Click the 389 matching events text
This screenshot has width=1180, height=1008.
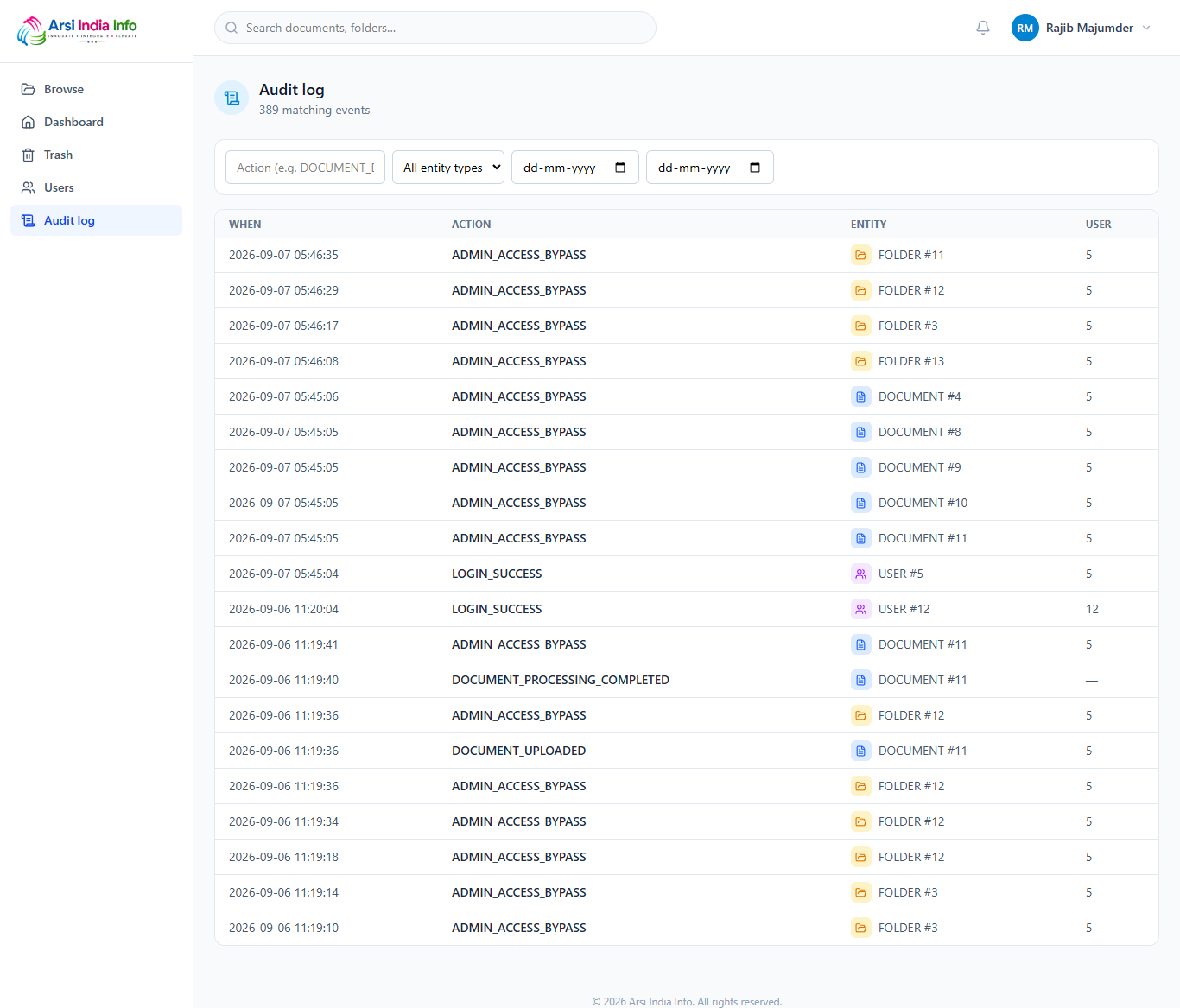(x=314, y=110)
